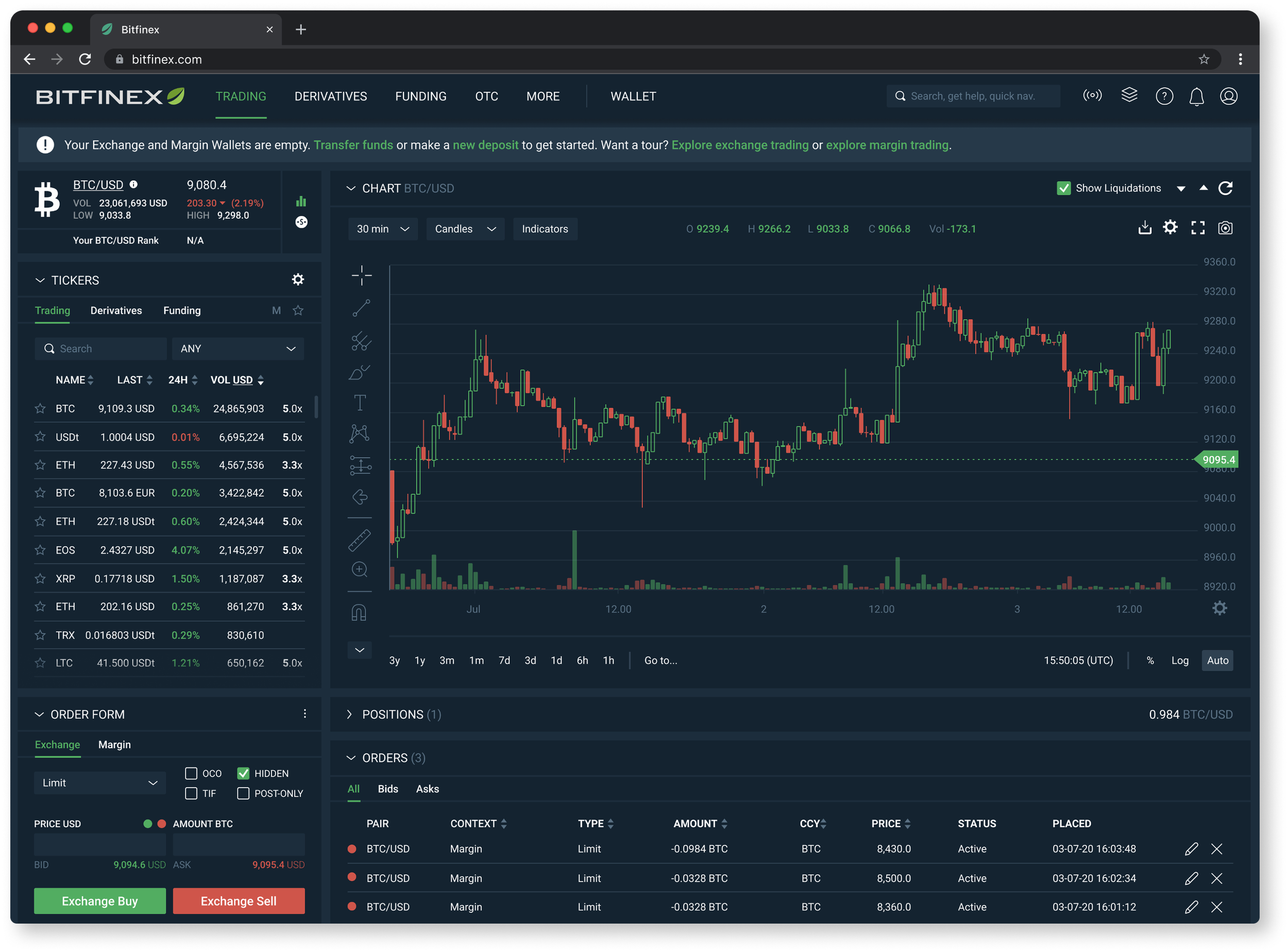Toggle the magnet mode tool
Image resolution: width=1288 pixels, height=952 pixels.
(x=359, y=612)
